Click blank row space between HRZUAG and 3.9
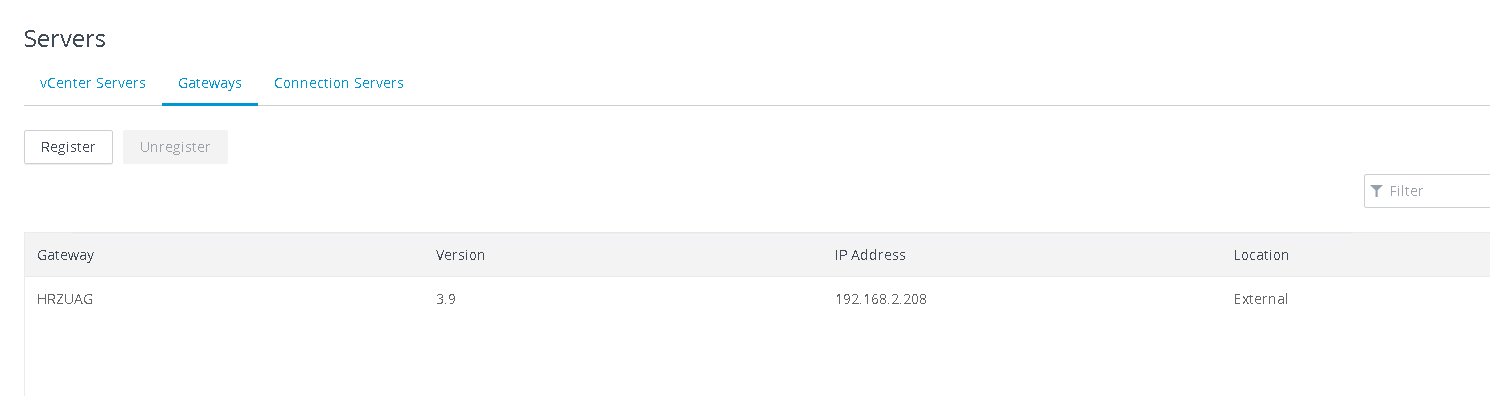This screenshot has height=396, width=1490. pos(265,299)
